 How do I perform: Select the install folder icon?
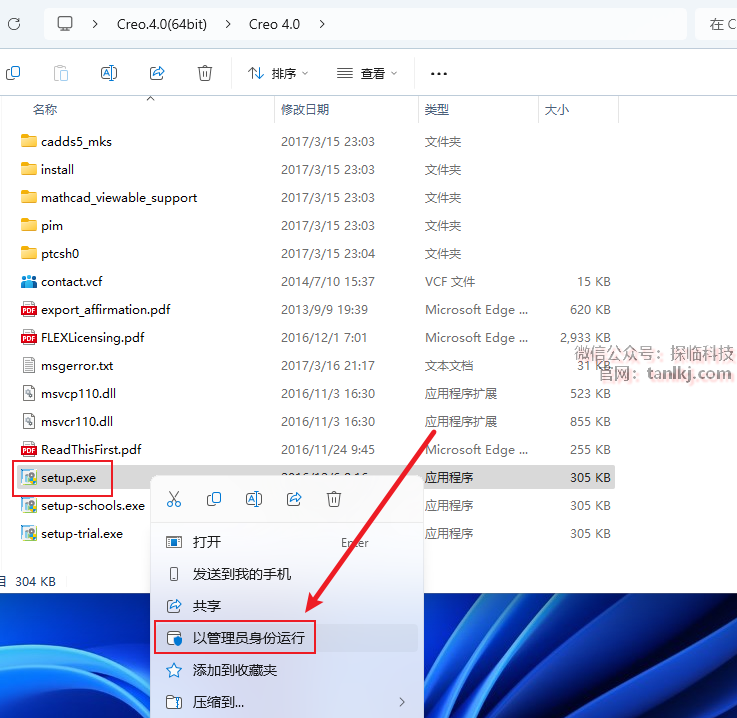[29, 169]
